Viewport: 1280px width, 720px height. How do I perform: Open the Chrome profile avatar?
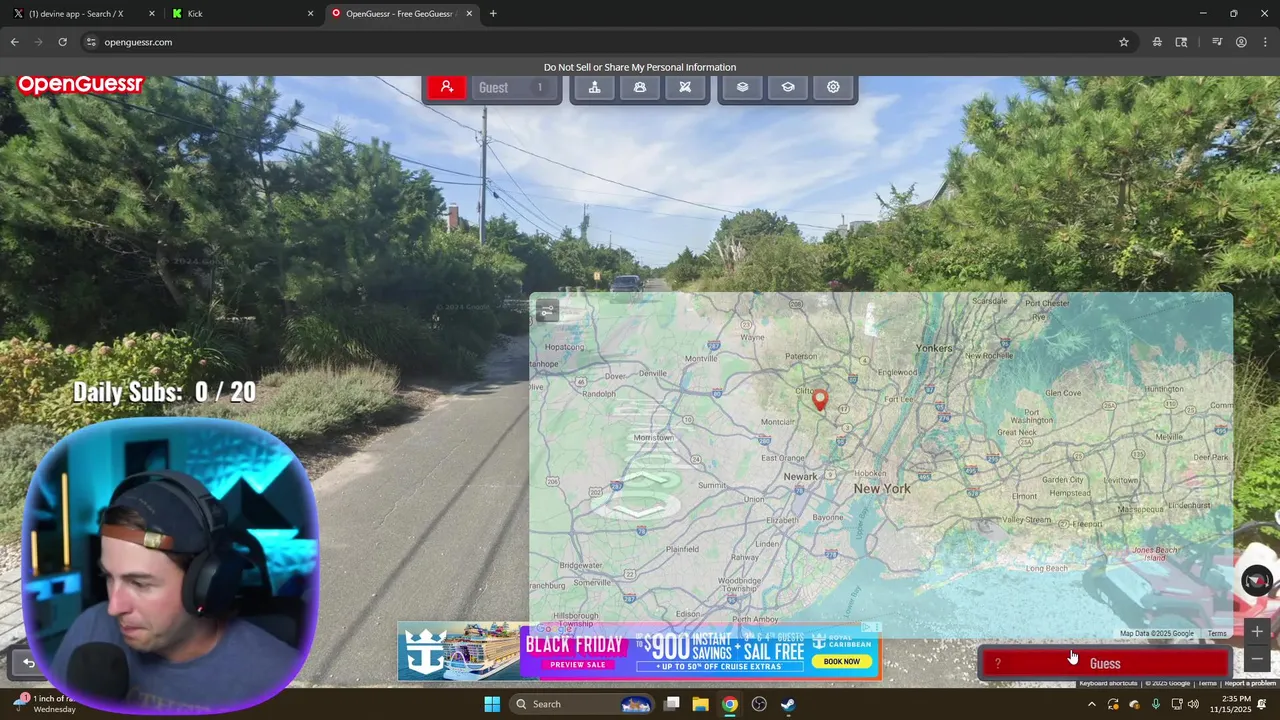[1241, 42]
